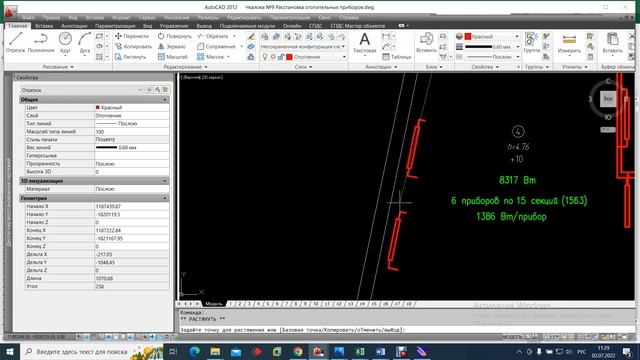This screenshot has height=360, width=640.
Task: Click Масштаб типа линий value 100
Action: pyautogui.click(x=132, y=131)
